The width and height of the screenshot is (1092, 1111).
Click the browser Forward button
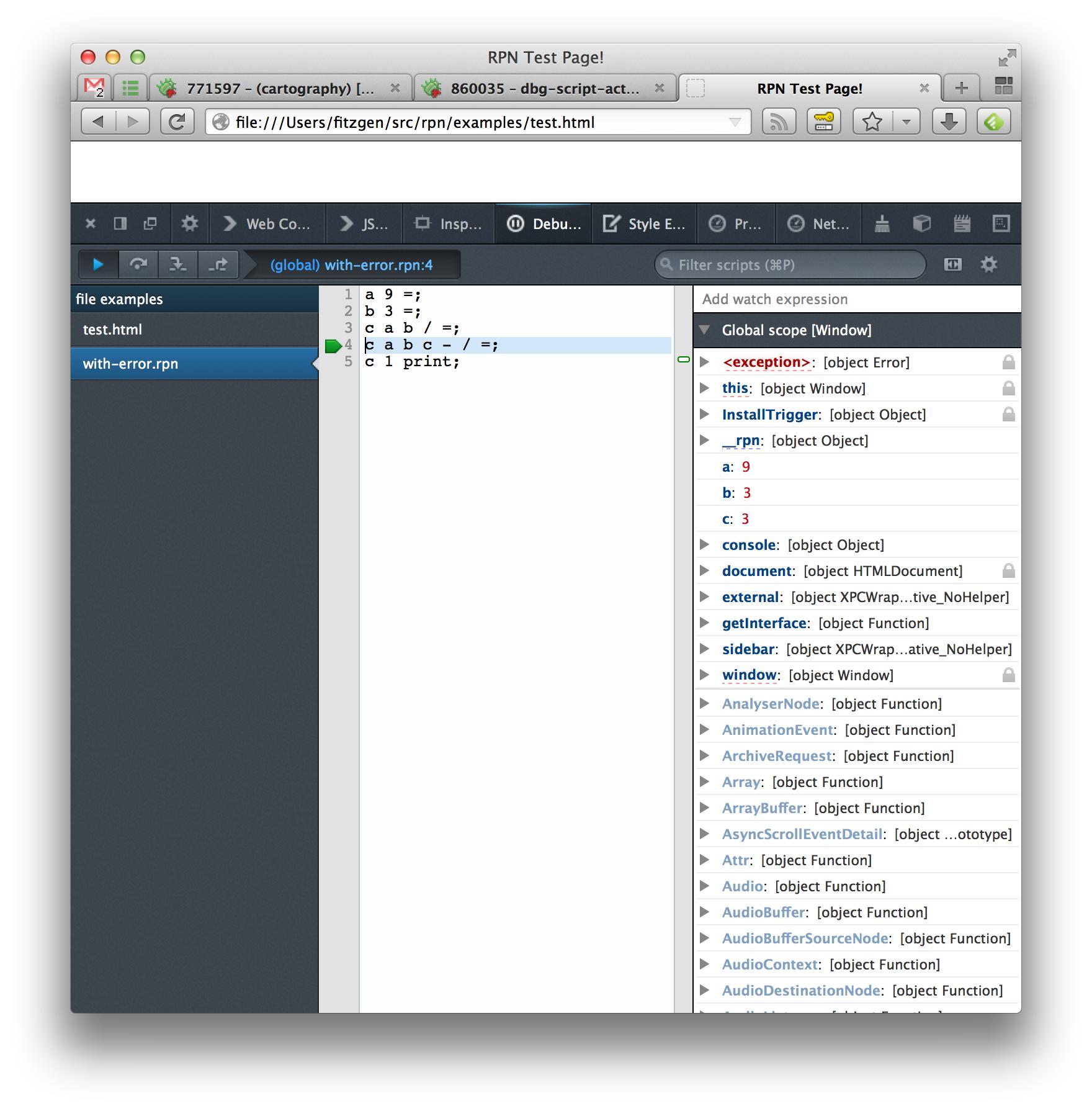pos(132,122)
